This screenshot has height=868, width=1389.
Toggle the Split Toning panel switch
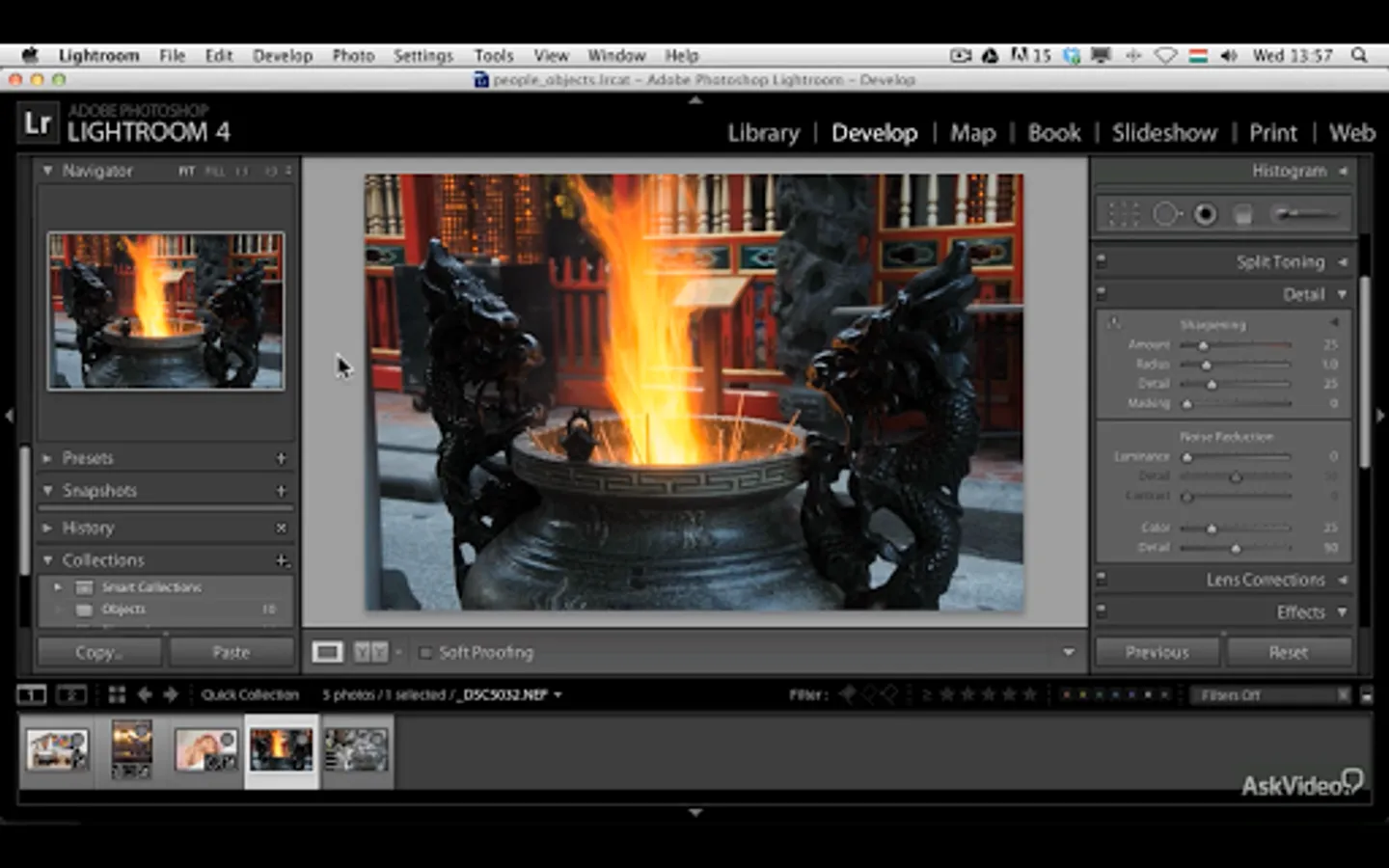coord(1102,261)
